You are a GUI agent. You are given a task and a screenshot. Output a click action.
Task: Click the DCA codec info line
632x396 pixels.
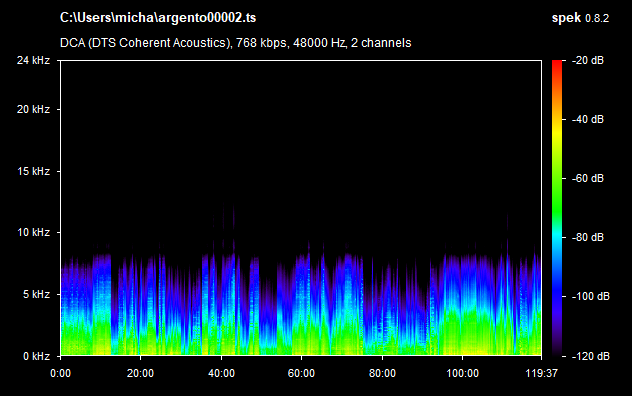tap(235, 43)
